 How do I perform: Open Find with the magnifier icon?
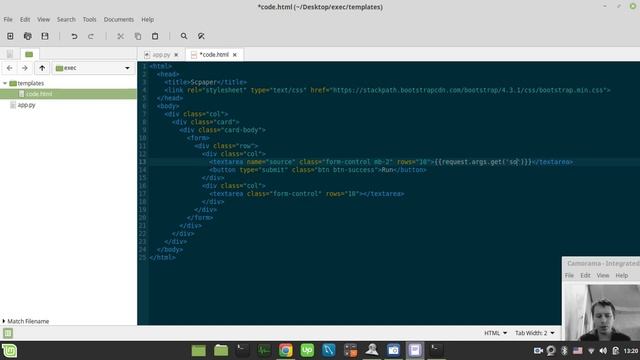tap(184, 36)
